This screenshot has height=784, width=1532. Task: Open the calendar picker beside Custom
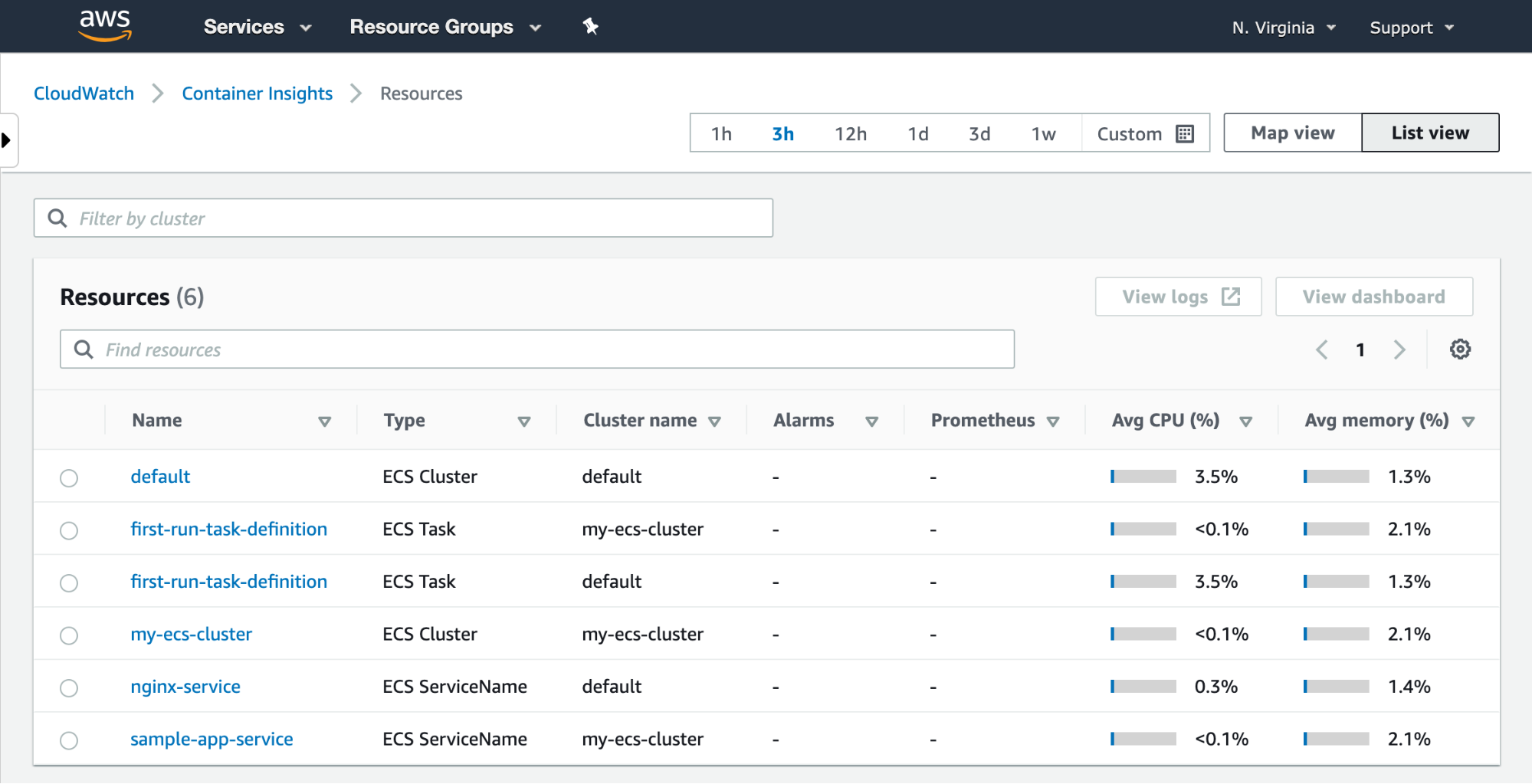click(1184, 133)
